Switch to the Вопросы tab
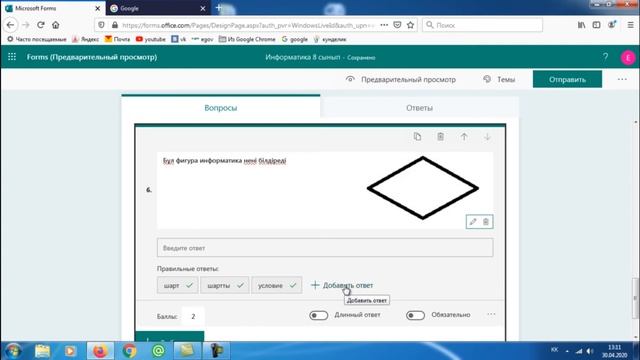The height and width of the screenshot is (360, 640). [x=221, y=108]
